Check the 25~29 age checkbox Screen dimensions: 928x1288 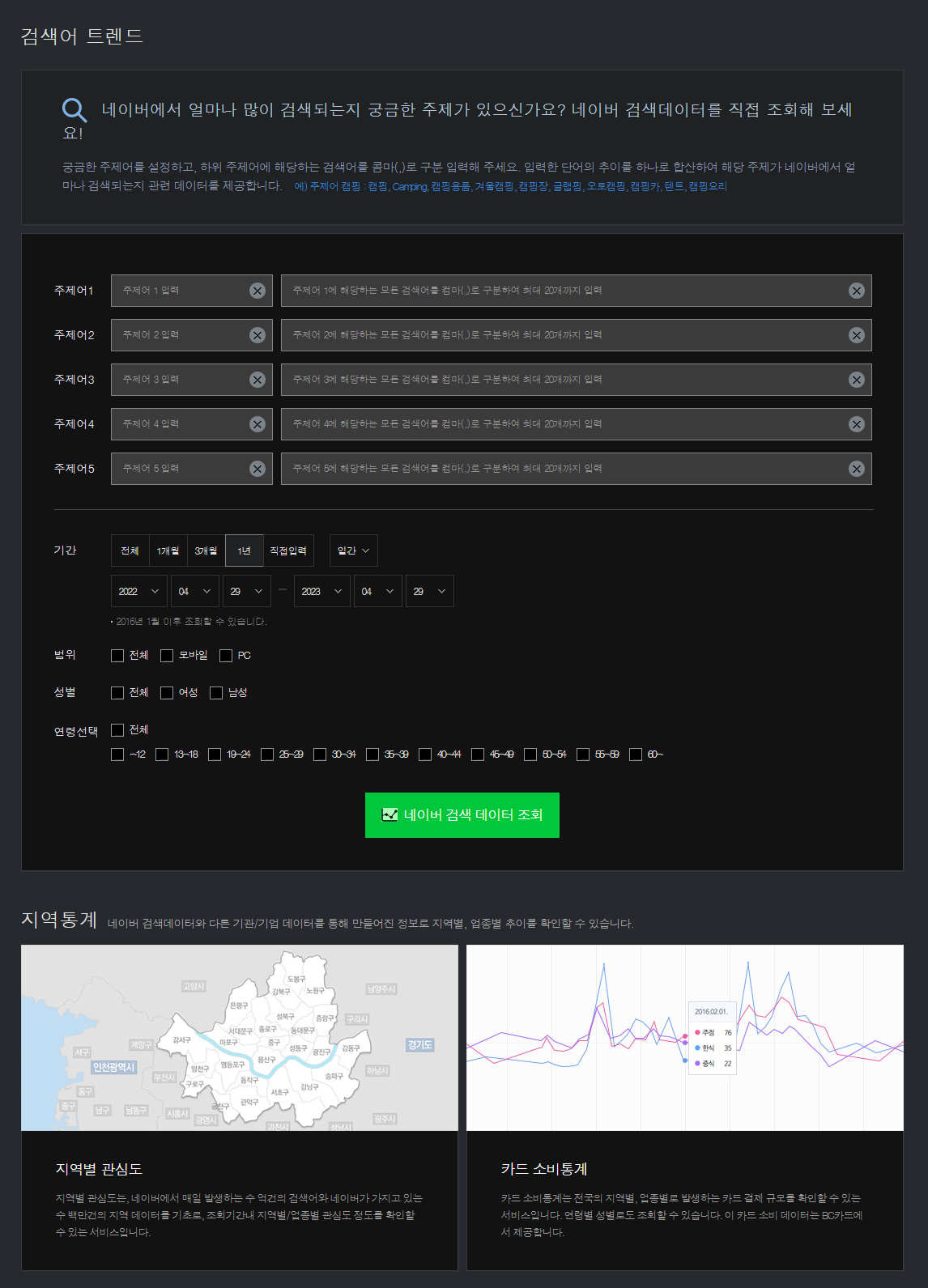267,755
